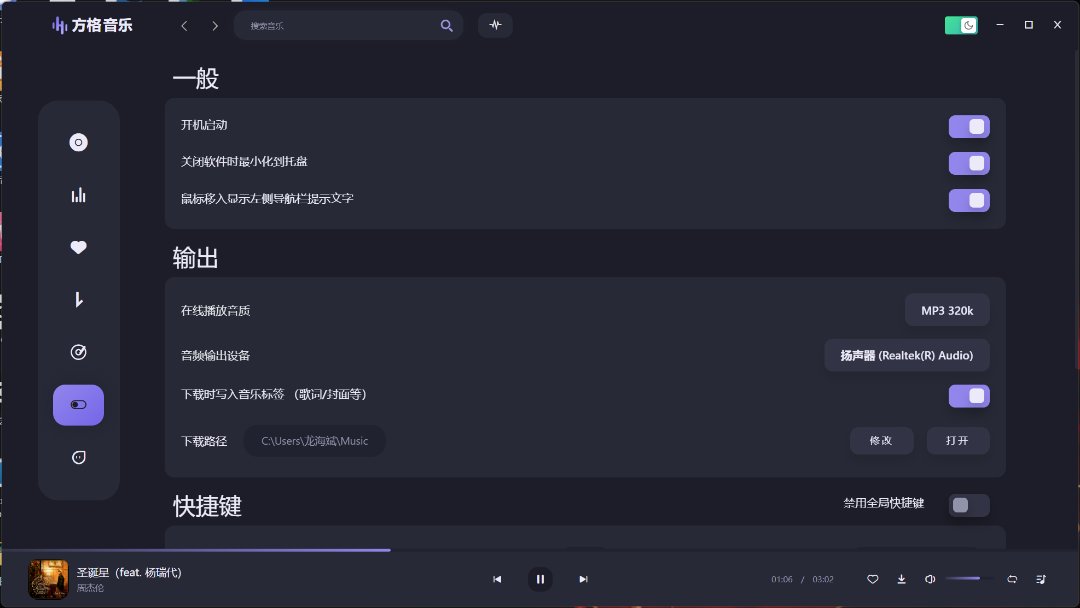
Task: Click the waveform icon beside the search bar
Action: (x=495, y=25)
